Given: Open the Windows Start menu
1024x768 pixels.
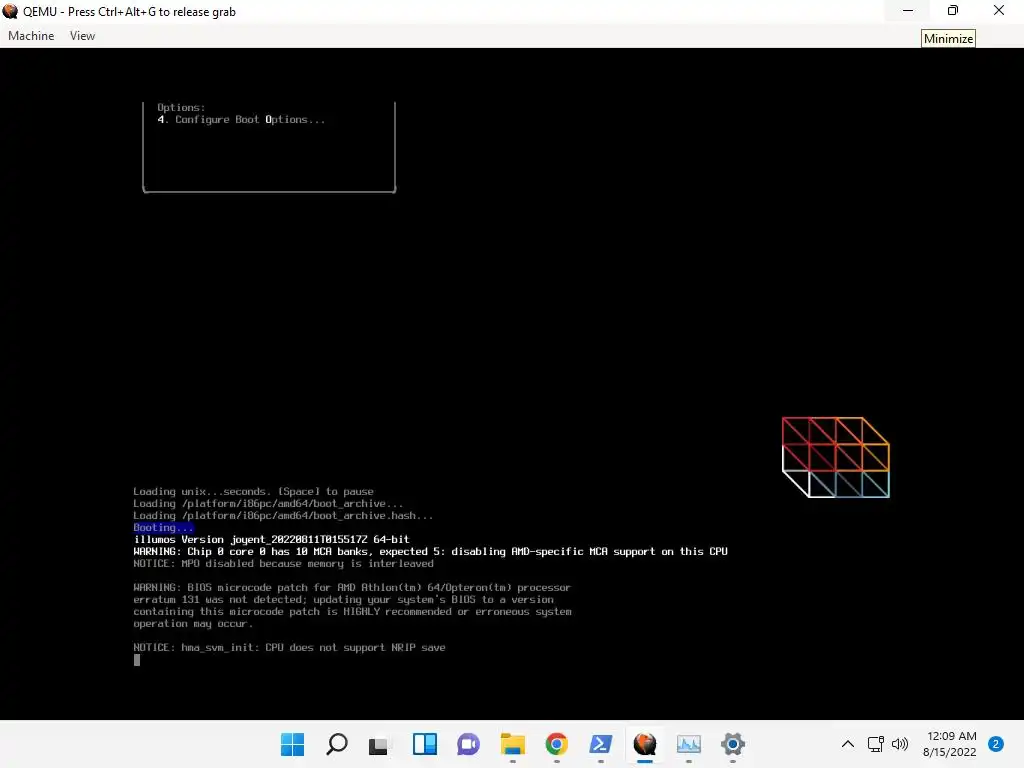Looking at the screenshot, I should click(x=293, y=744).
